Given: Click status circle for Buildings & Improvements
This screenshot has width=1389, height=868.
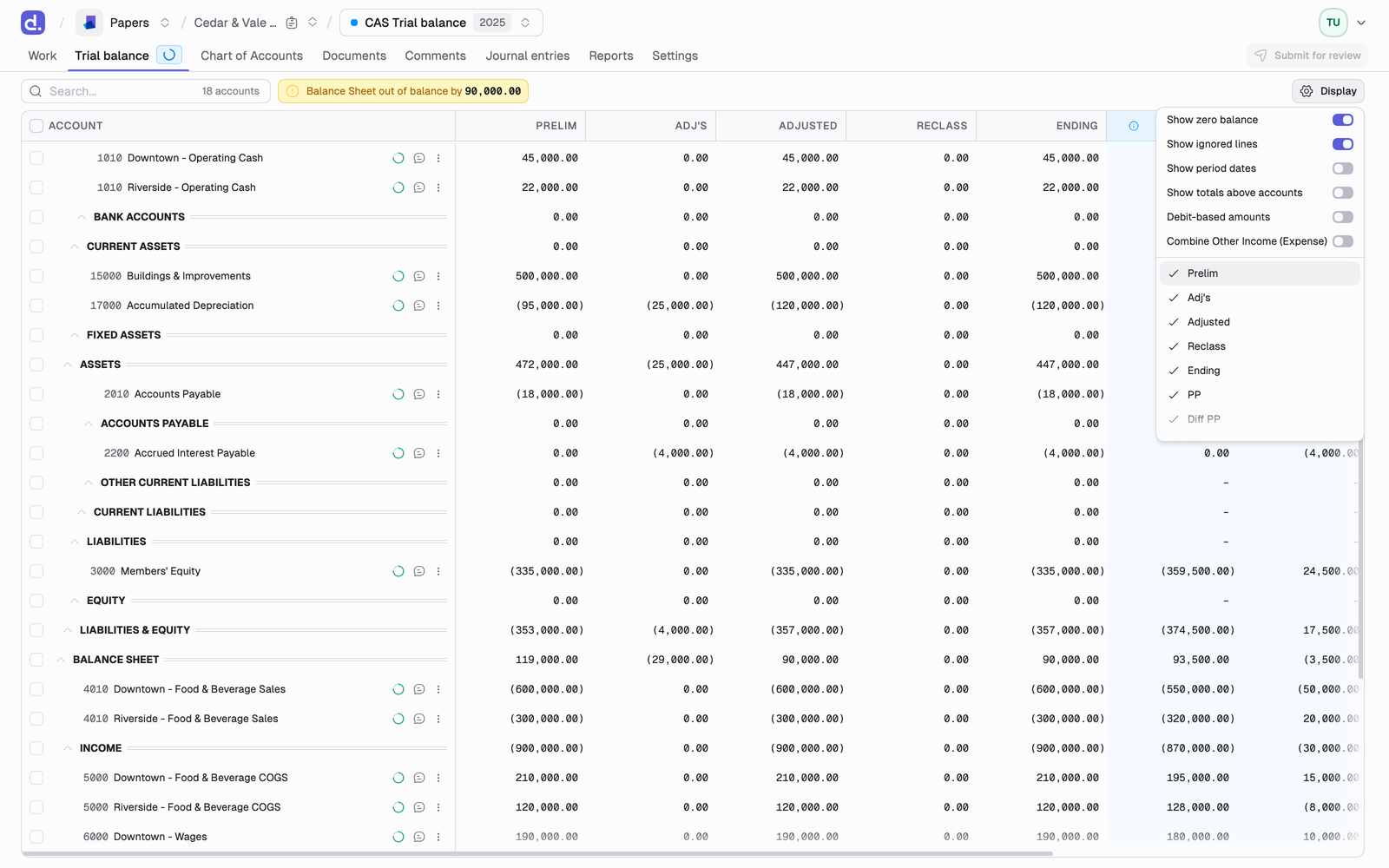Looking at the screenshot, I should [x=398, y=276].
